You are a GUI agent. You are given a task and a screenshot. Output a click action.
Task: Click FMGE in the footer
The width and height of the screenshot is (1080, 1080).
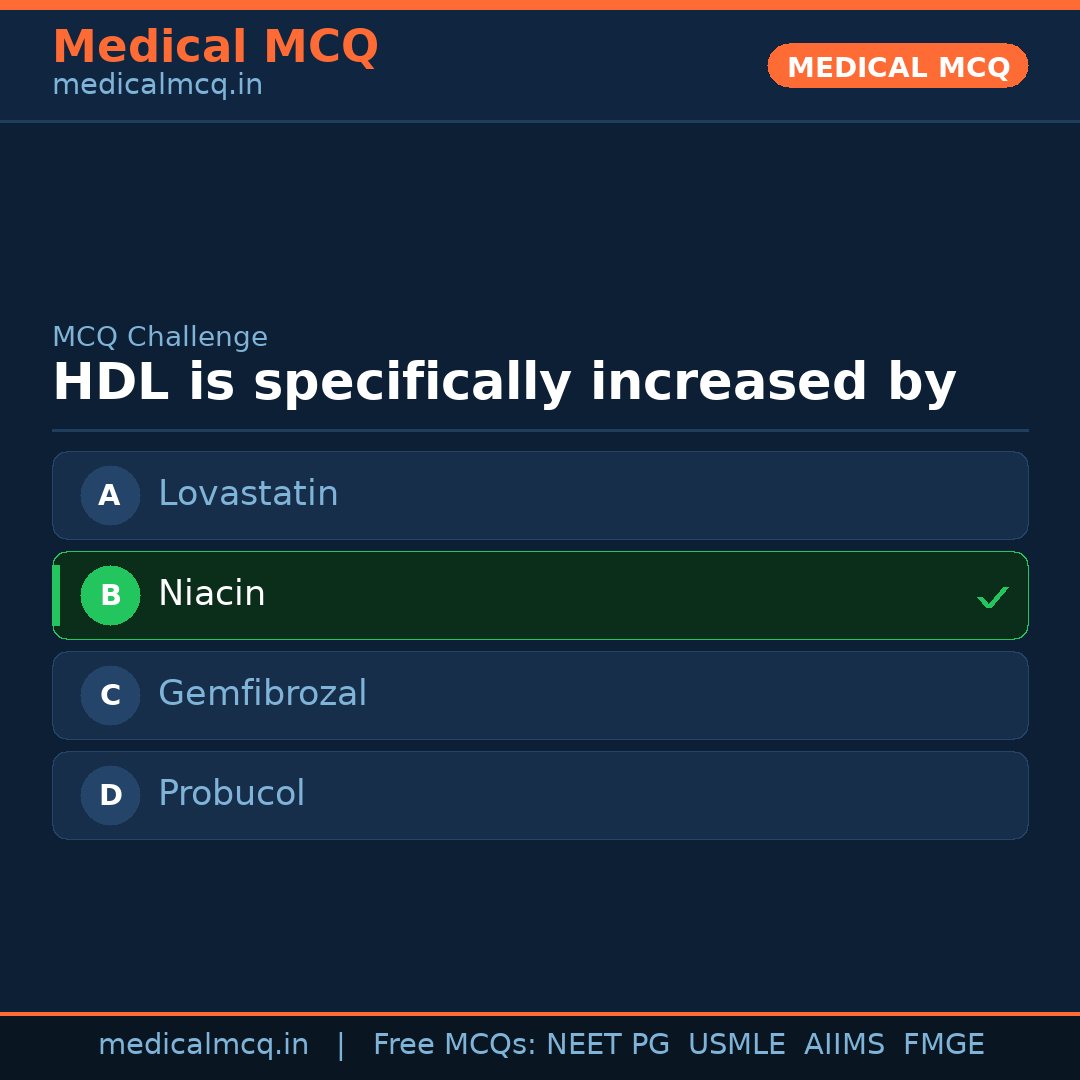pos(943,1045)
